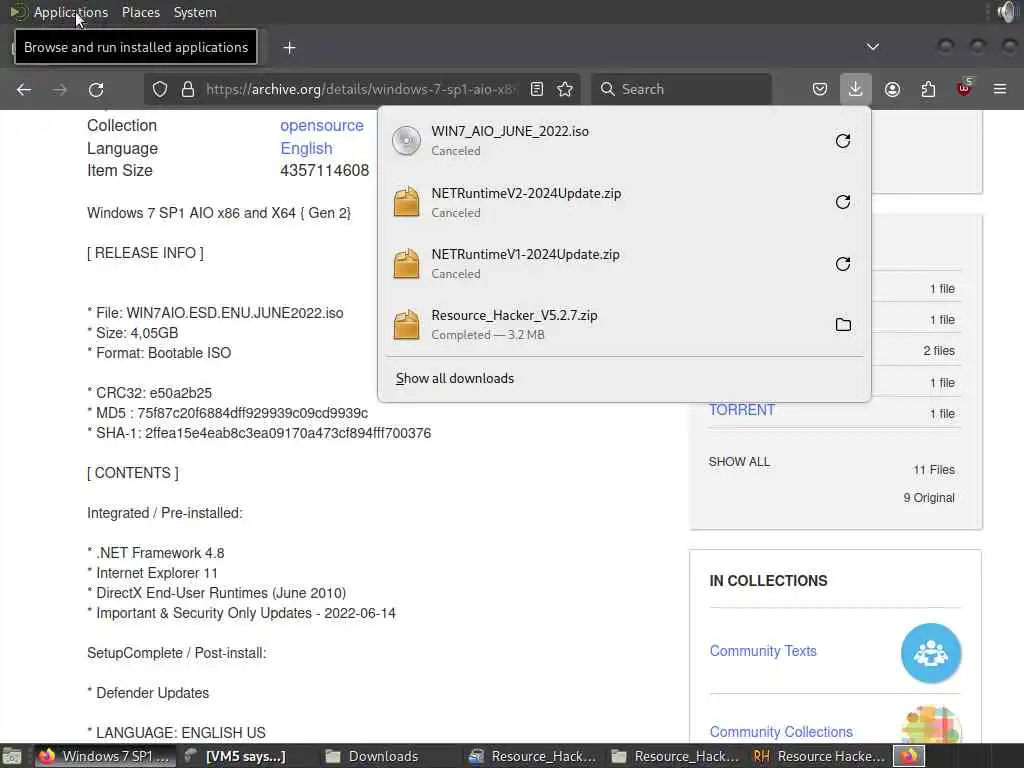
Task: Open the extensions puzzle icon
Action: click(x=928, y=89)
